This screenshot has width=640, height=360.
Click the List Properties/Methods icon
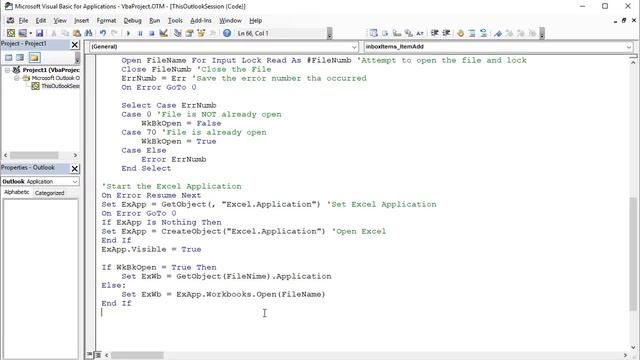(x=373, y=33)
